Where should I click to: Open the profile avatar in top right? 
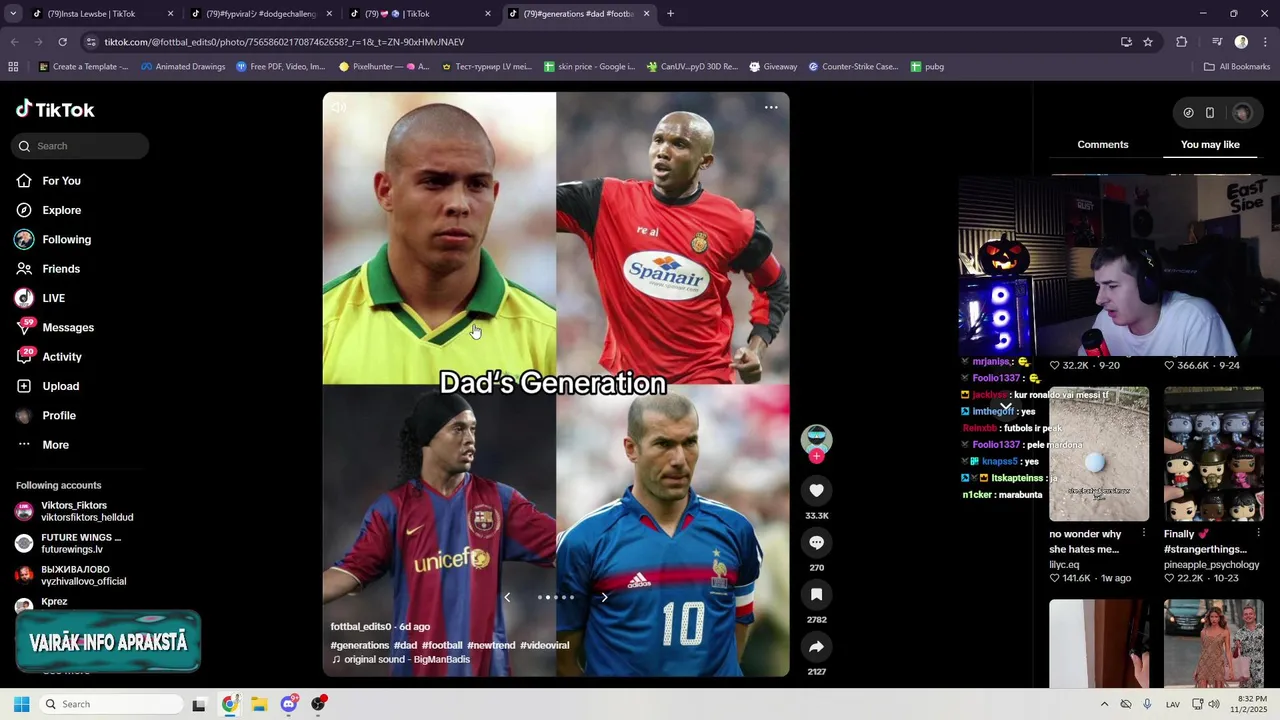pos(1242,113)
